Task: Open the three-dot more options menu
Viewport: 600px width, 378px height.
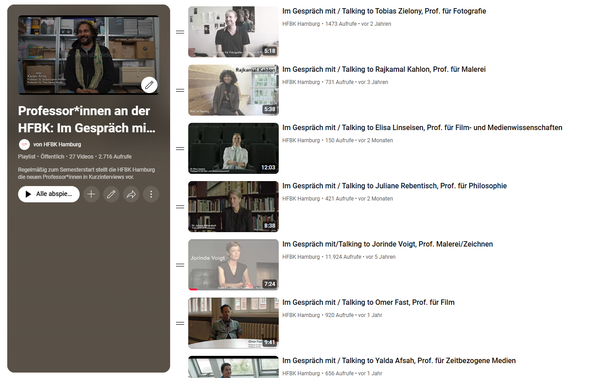Action: tap(151, 194)
